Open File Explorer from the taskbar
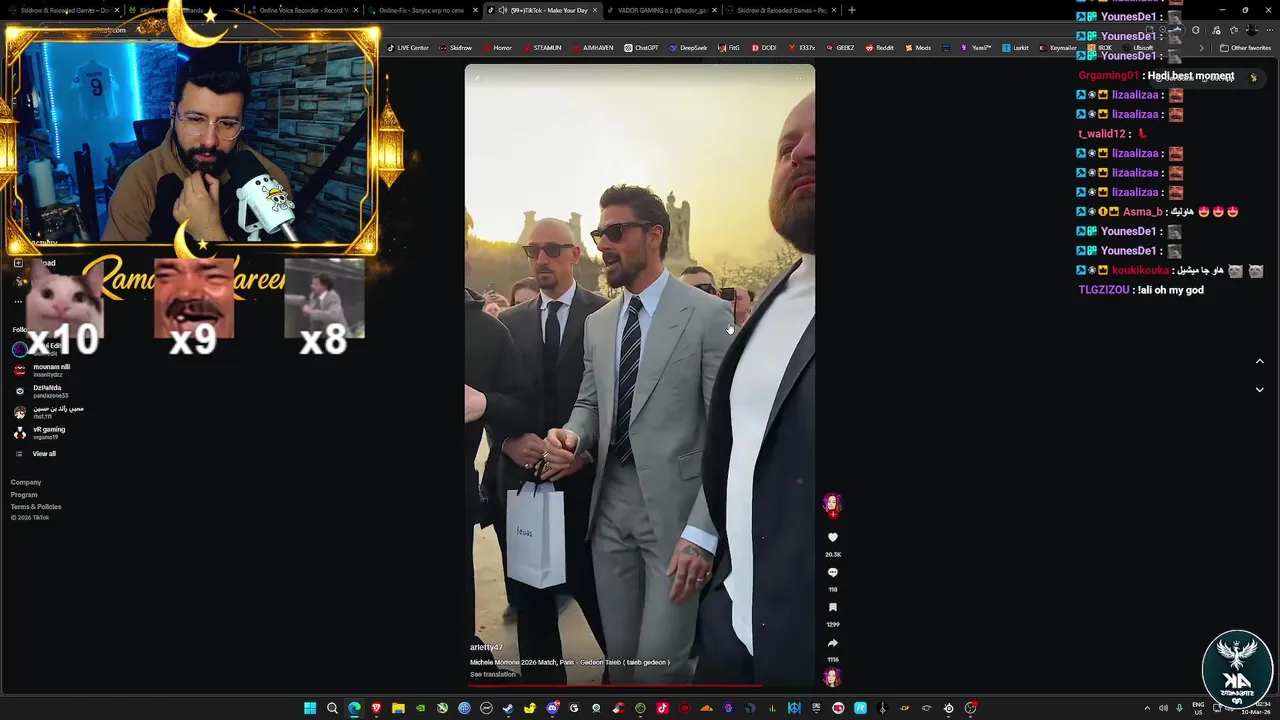This screenshot has width=1280, height=720. coord(398,708)
